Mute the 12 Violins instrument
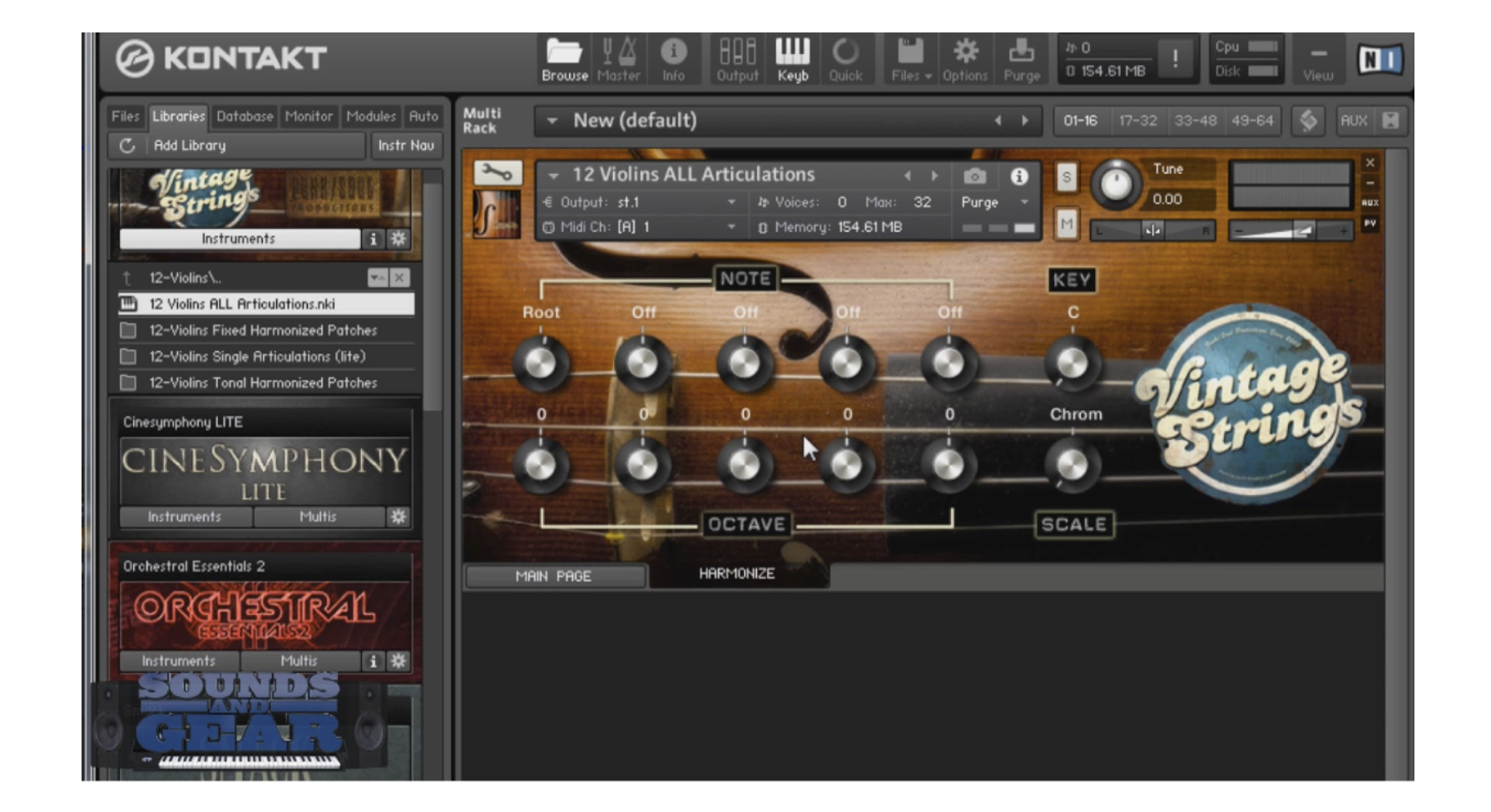This screenshot has width=1491, height=812. click(1067, 224)
